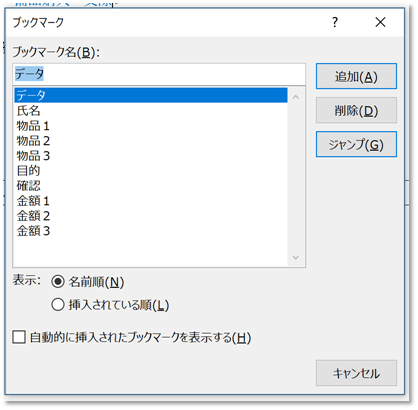Viewport: 418px width, 410px height.
Task: Close the ブックマーク dialog
Action: [380, 22]
